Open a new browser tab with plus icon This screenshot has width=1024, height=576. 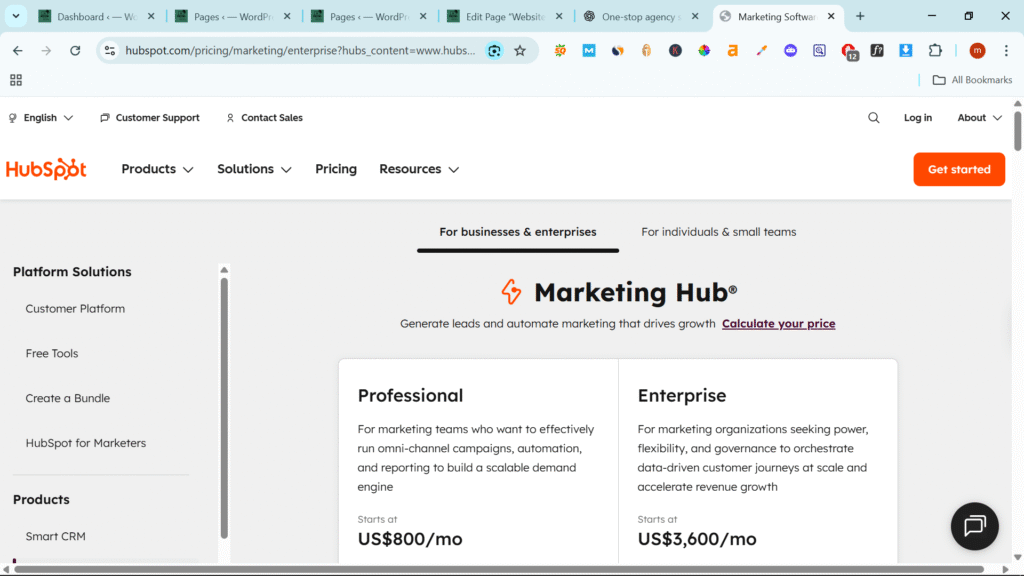pyautogui.click(x=860, y=16)
